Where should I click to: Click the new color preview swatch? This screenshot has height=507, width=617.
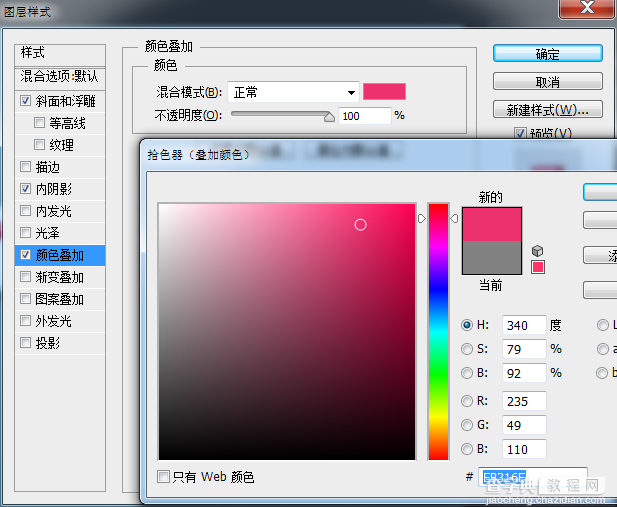click(x=492, y=224)
